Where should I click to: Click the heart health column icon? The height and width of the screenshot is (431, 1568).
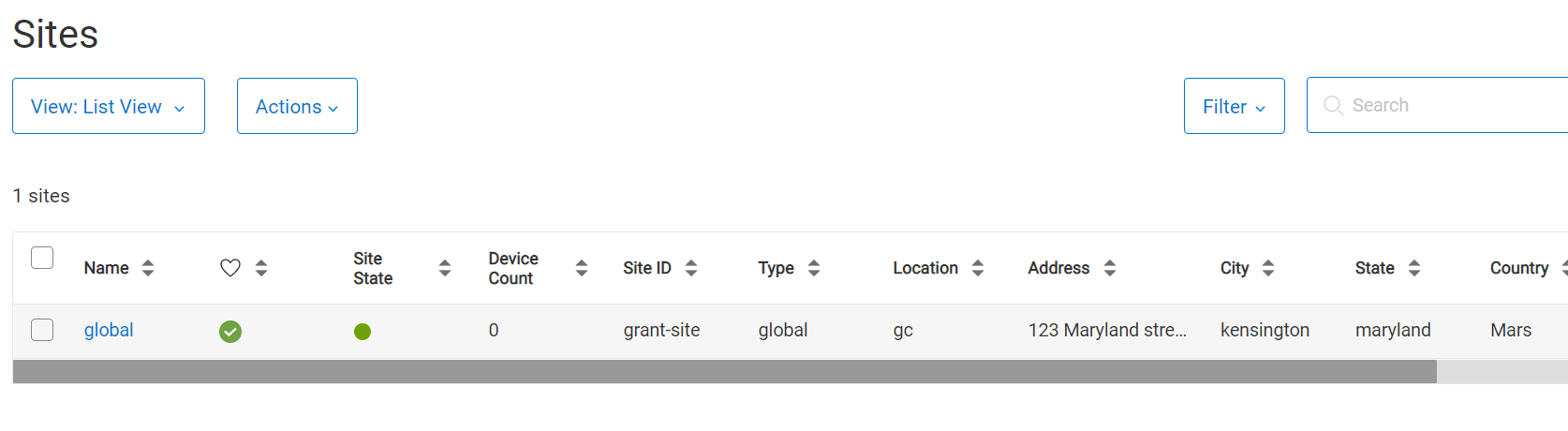tap(230, 268)
